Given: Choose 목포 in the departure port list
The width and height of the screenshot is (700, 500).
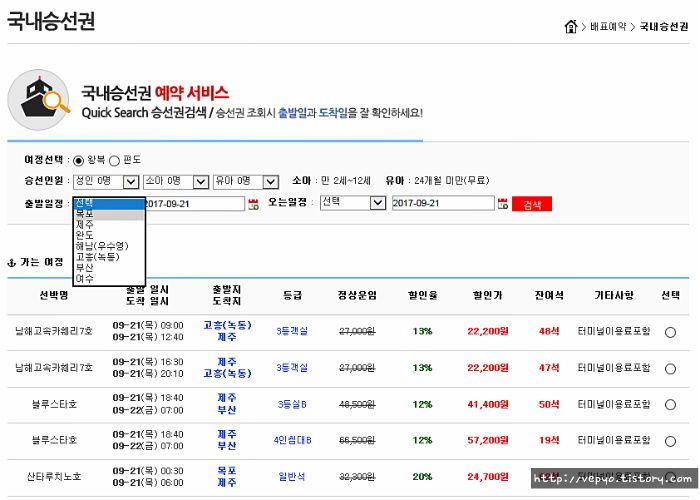Looking at the screenshot, I should point(109,214).
